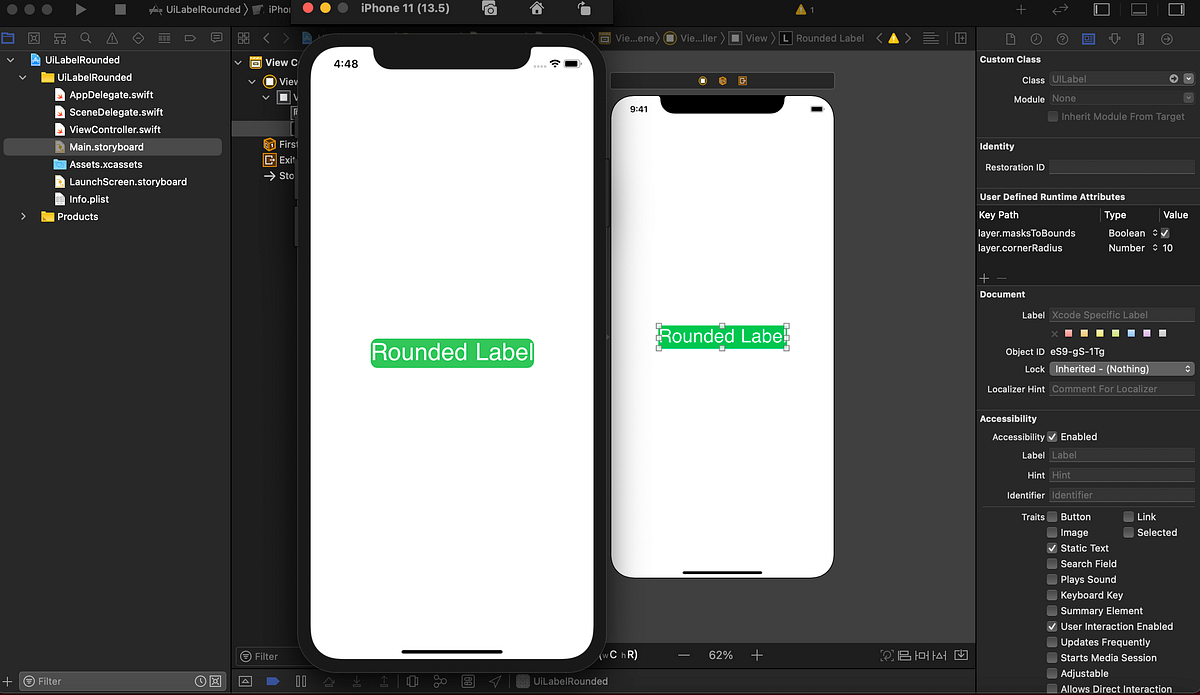Image resolution: width=1200 pixels, height=695 pixels.
Task: Open the Quick Help inspector
Action: click(x=1061, y=39)
